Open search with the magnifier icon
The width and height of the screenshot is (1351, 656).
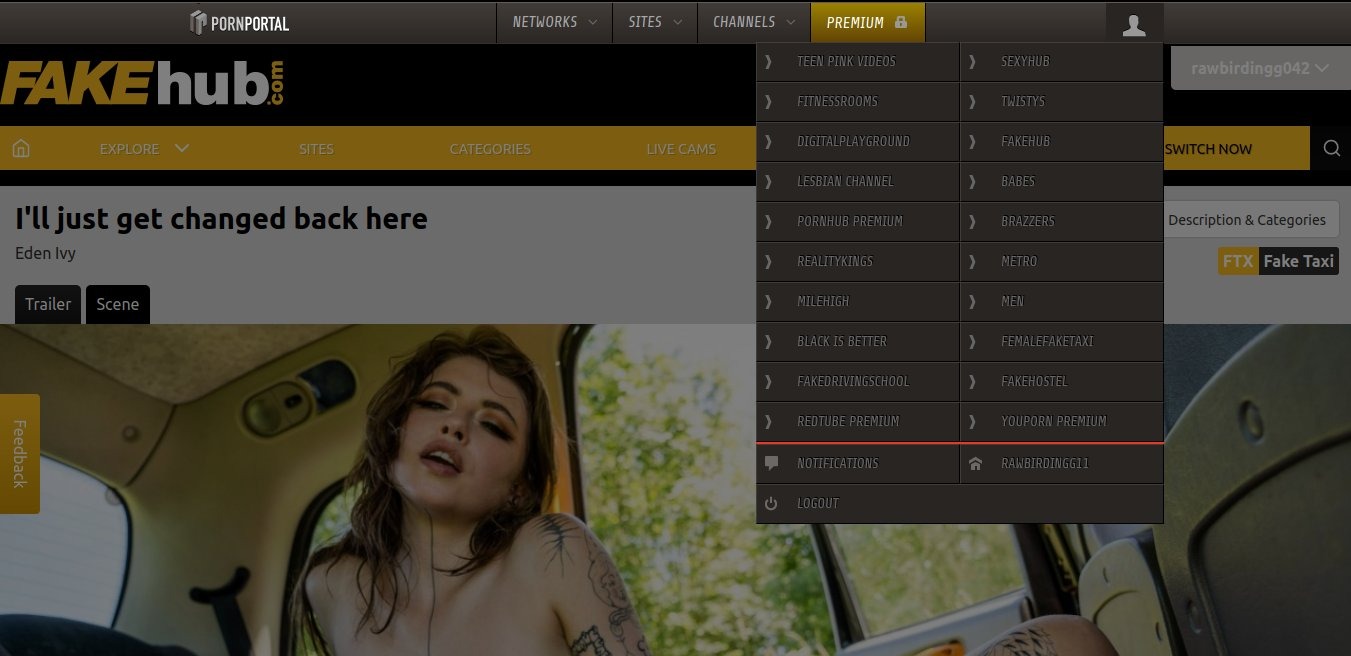(1331, 148)
